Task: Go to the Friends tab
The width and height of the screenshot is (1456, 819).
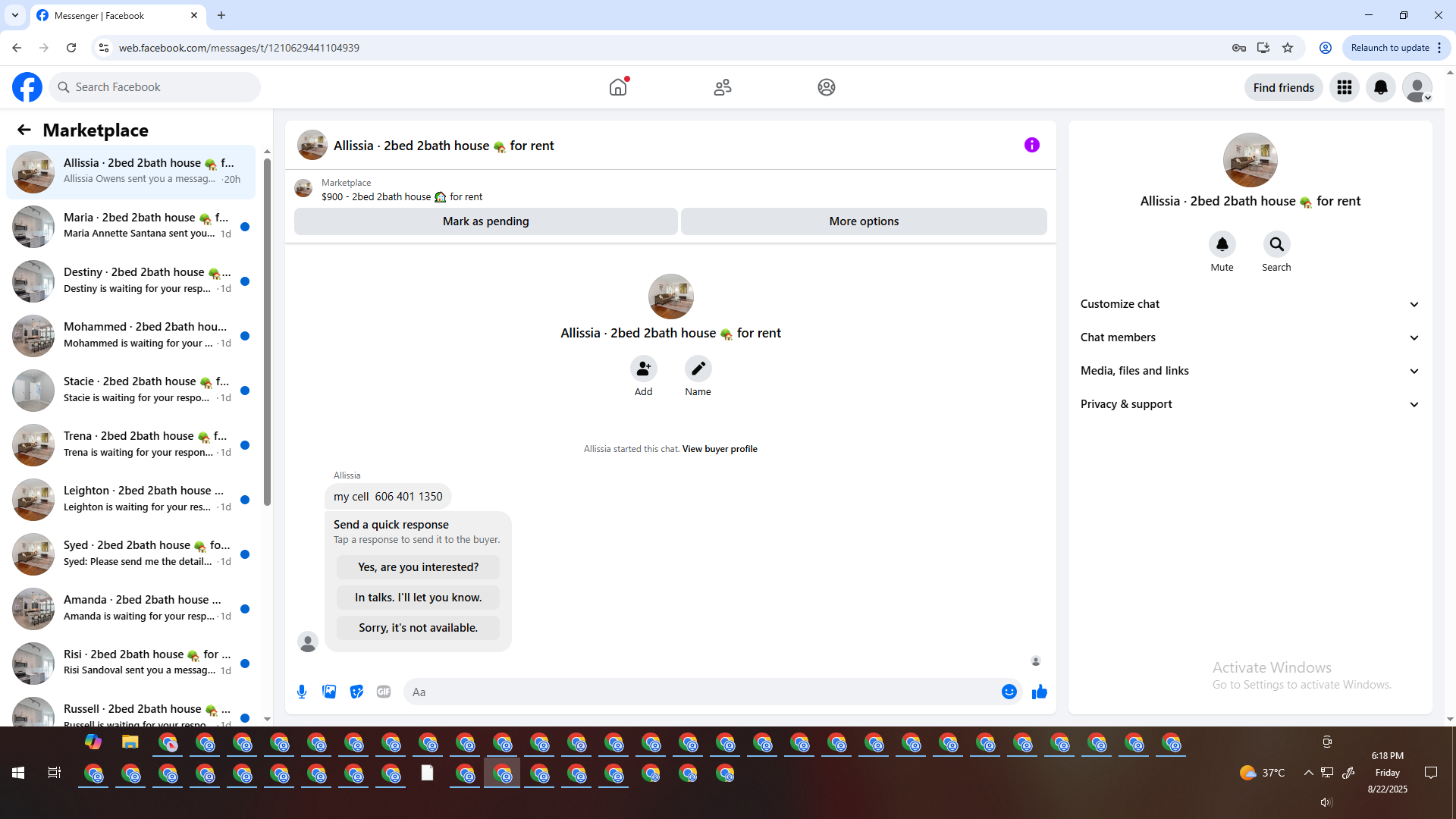Action: (x=722, y=87)
